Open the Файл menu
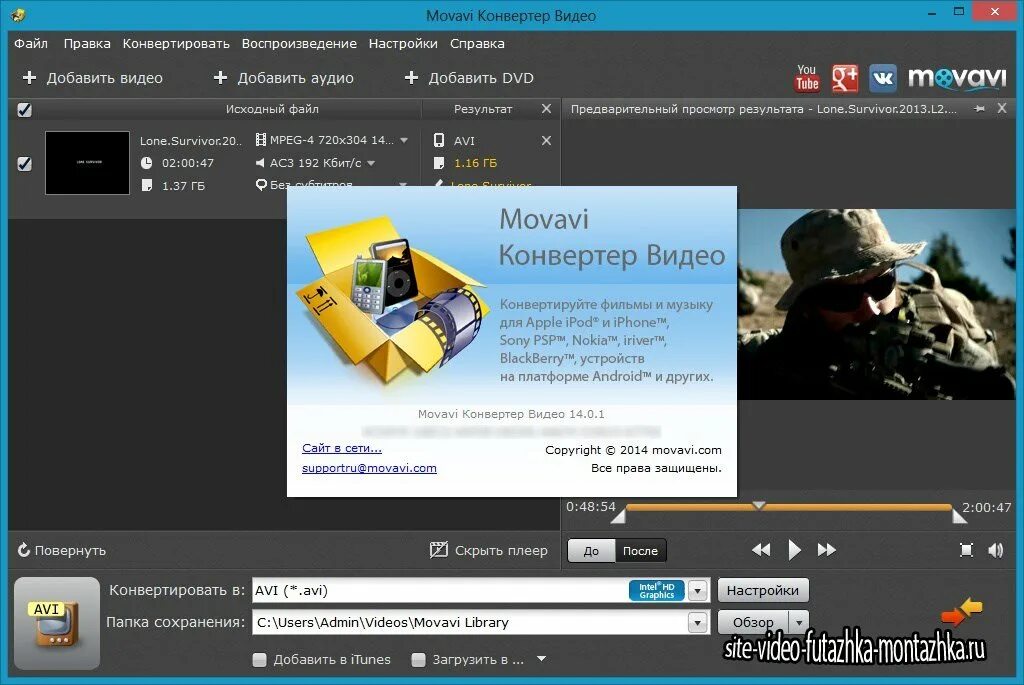 point(31,43)
